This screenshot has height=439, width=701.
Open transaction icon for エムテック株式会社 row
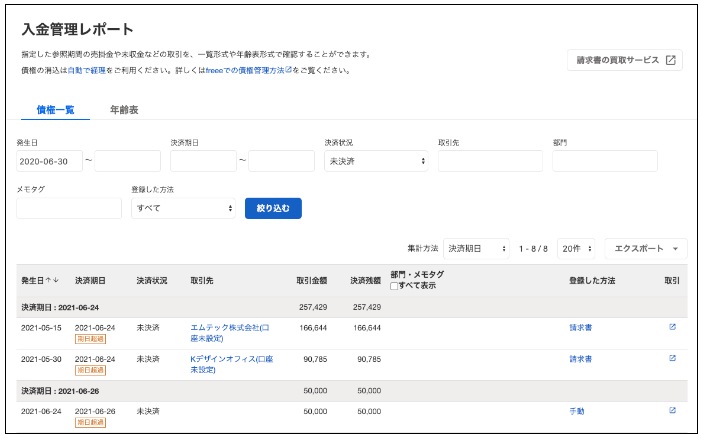point(672,326)
